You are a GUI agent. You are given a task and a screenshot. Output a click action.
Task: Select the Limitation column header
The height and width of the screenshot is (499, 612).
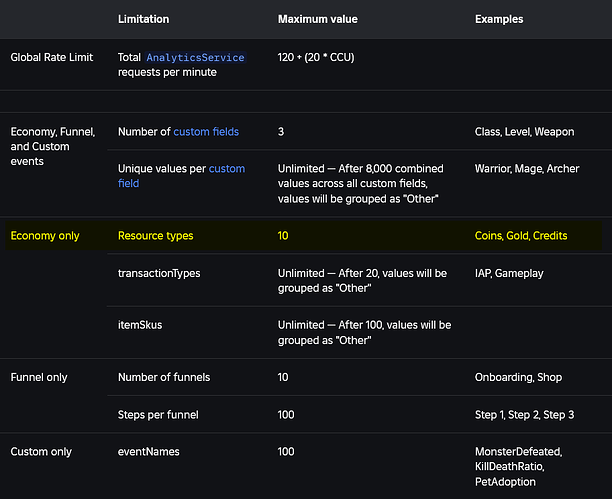[144, 19]
